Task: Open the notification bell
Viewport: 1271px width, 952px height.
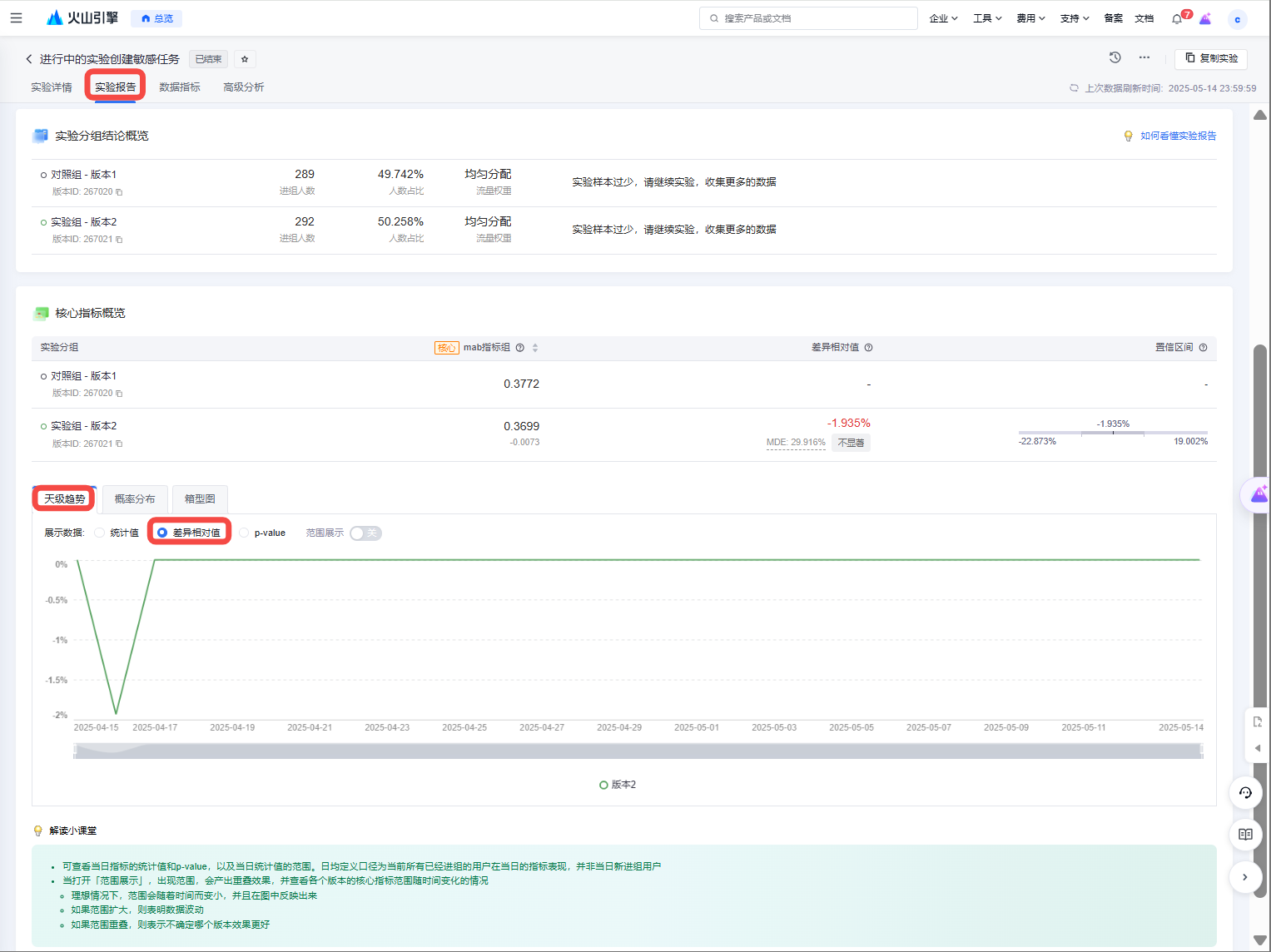Action: [1177, 18]
